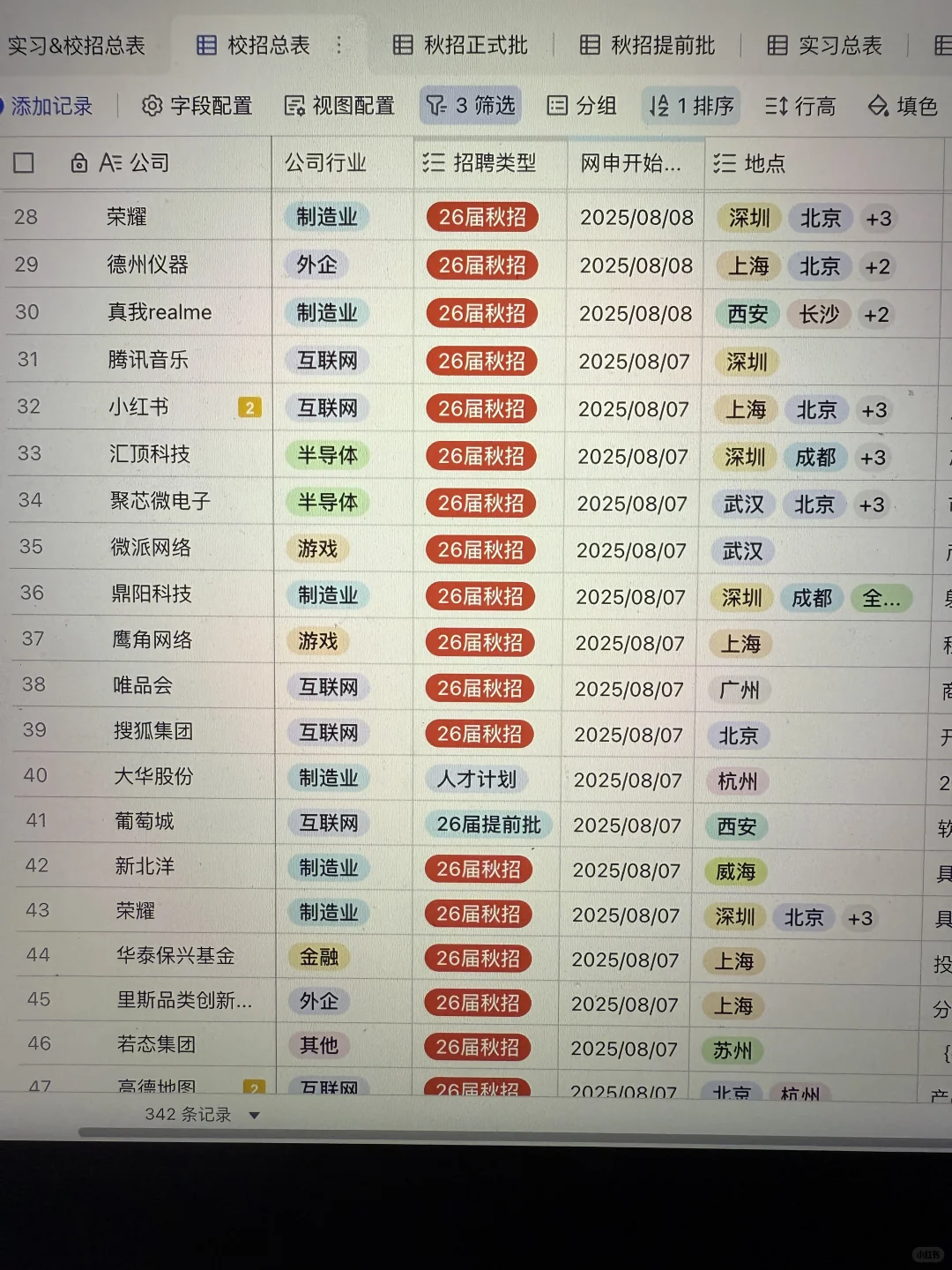Tick the select-all checkbox in the header
Screen dimensions: 952x1270
pyautogui.click(x=24, y=163)
